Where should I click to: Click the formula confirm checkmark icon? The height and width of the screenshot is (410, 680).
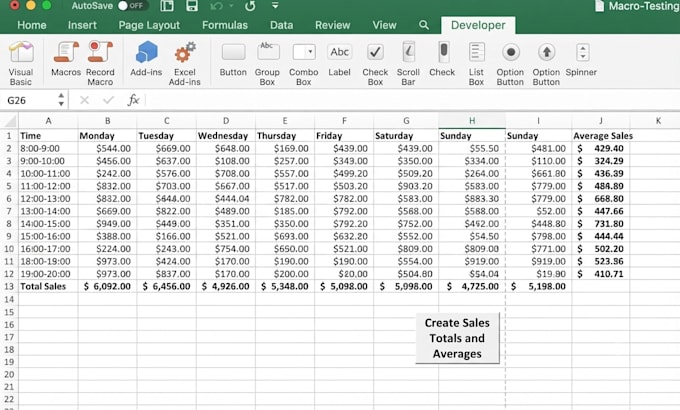(108, 100)
